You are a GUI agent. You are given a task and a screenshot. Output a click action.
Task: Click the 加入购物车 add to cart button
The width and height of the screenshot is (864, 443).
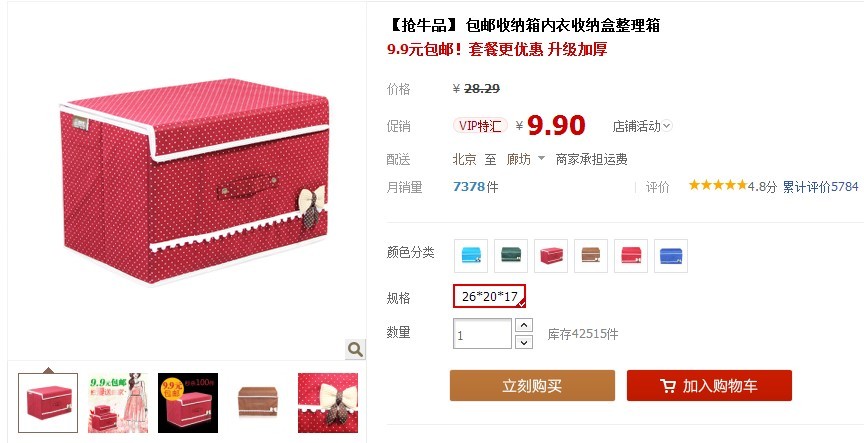coord(709,386)
